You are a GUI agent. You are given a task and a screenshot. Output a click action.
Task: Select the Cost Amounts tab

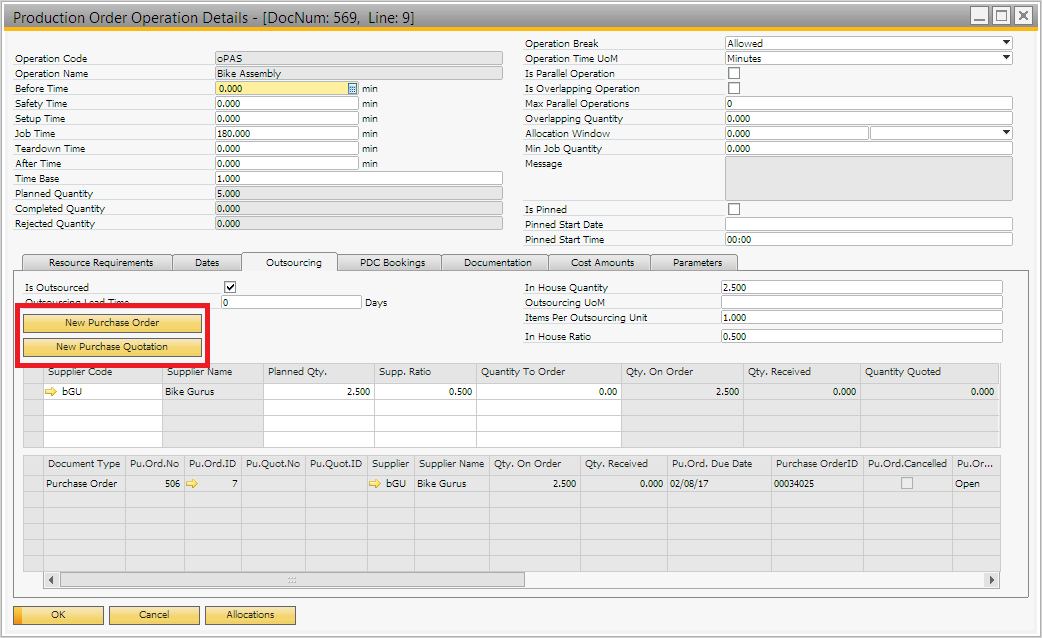click(602, 263)
